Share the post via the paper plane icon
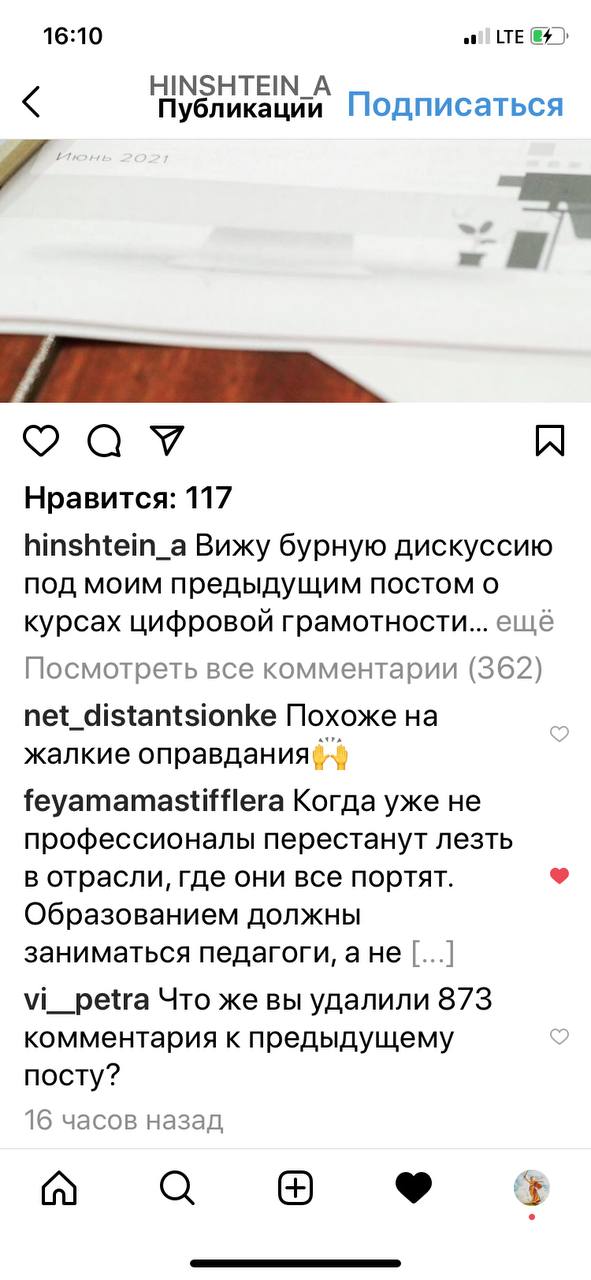 coord(166,440)
